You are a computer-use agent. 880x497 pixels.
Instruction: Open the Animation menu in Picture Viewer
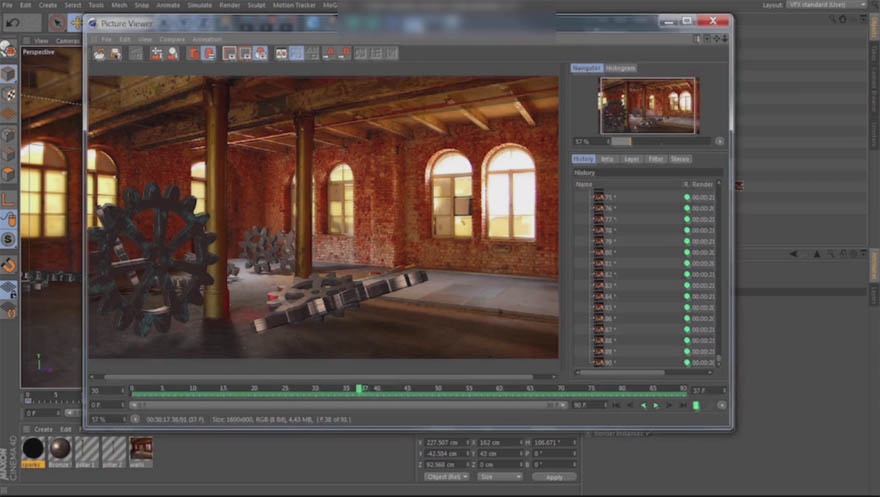[207, 39]
